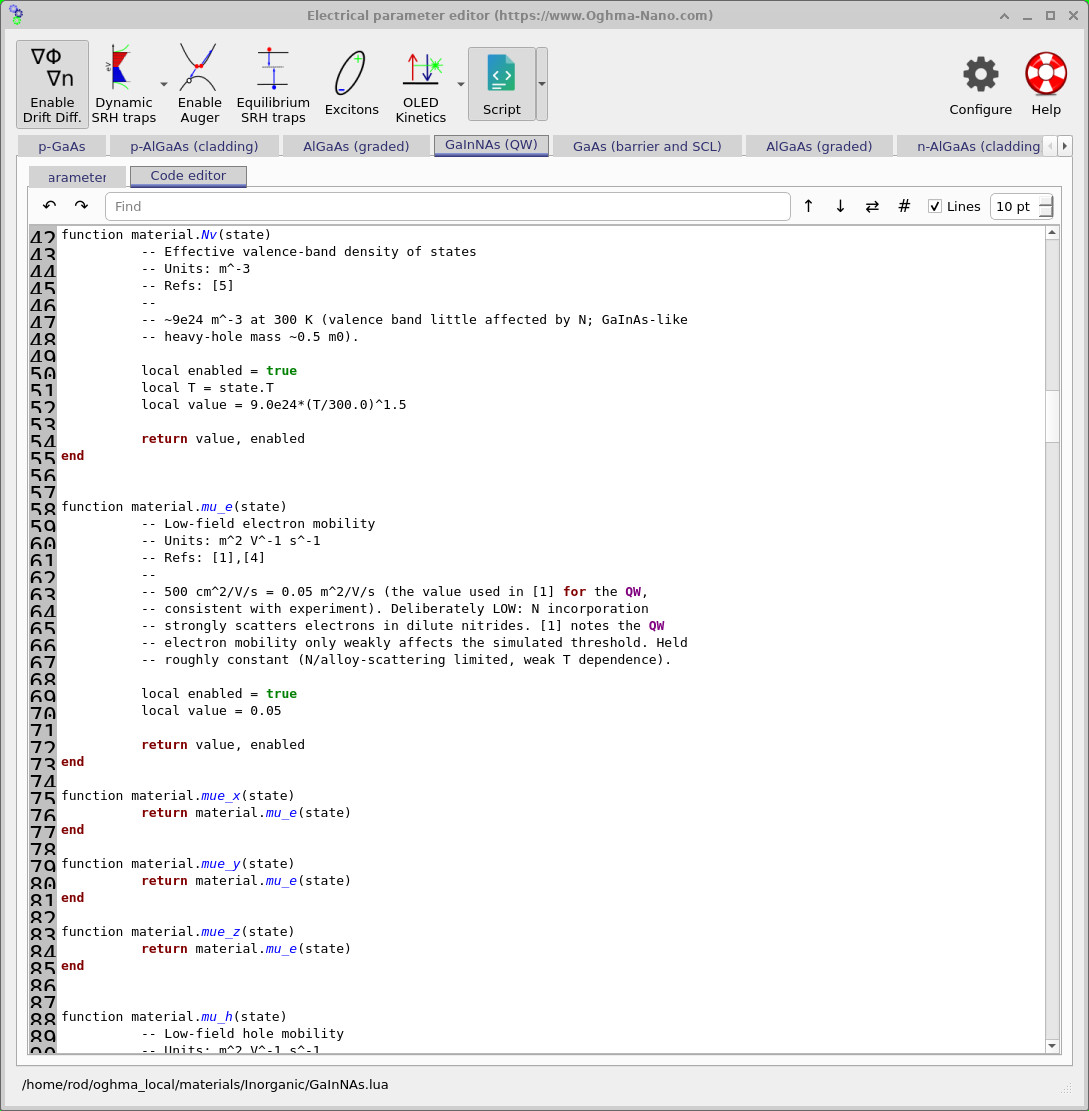Viewport: 1089px width, 1111px height.
Task: Select the Code editor sub-tab
Action: pos(188,176)
